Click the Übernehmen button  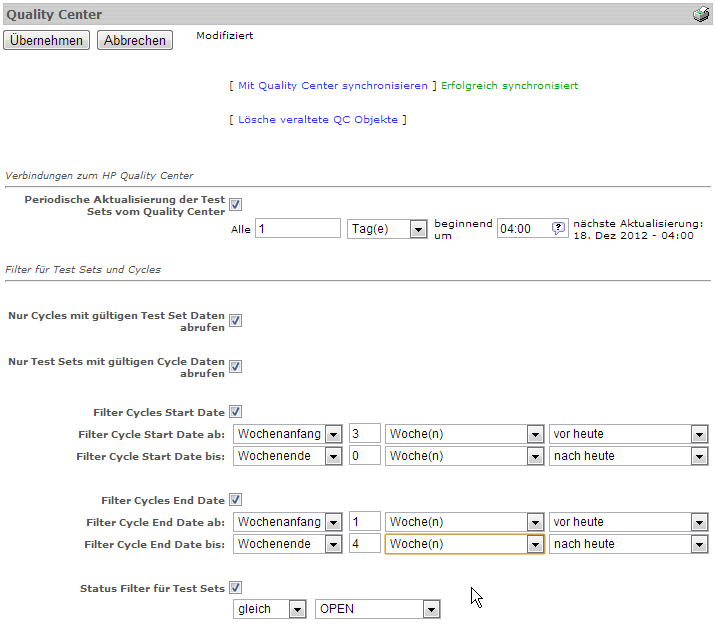pos(47,40)
